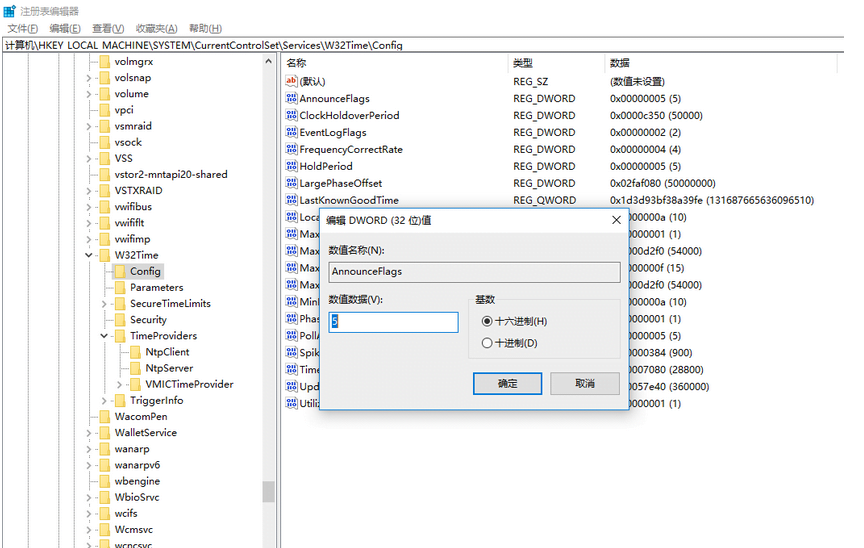This screenshot has height=548, width=864.
Task: Click the W32Time folder icon
Action: tap(104, 255)
